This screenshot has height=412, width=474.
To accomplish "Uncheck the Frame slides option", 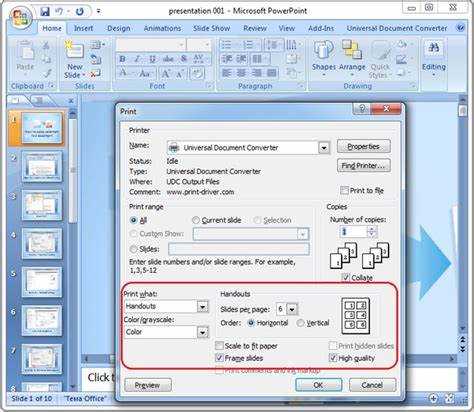I will coord(219,358).
